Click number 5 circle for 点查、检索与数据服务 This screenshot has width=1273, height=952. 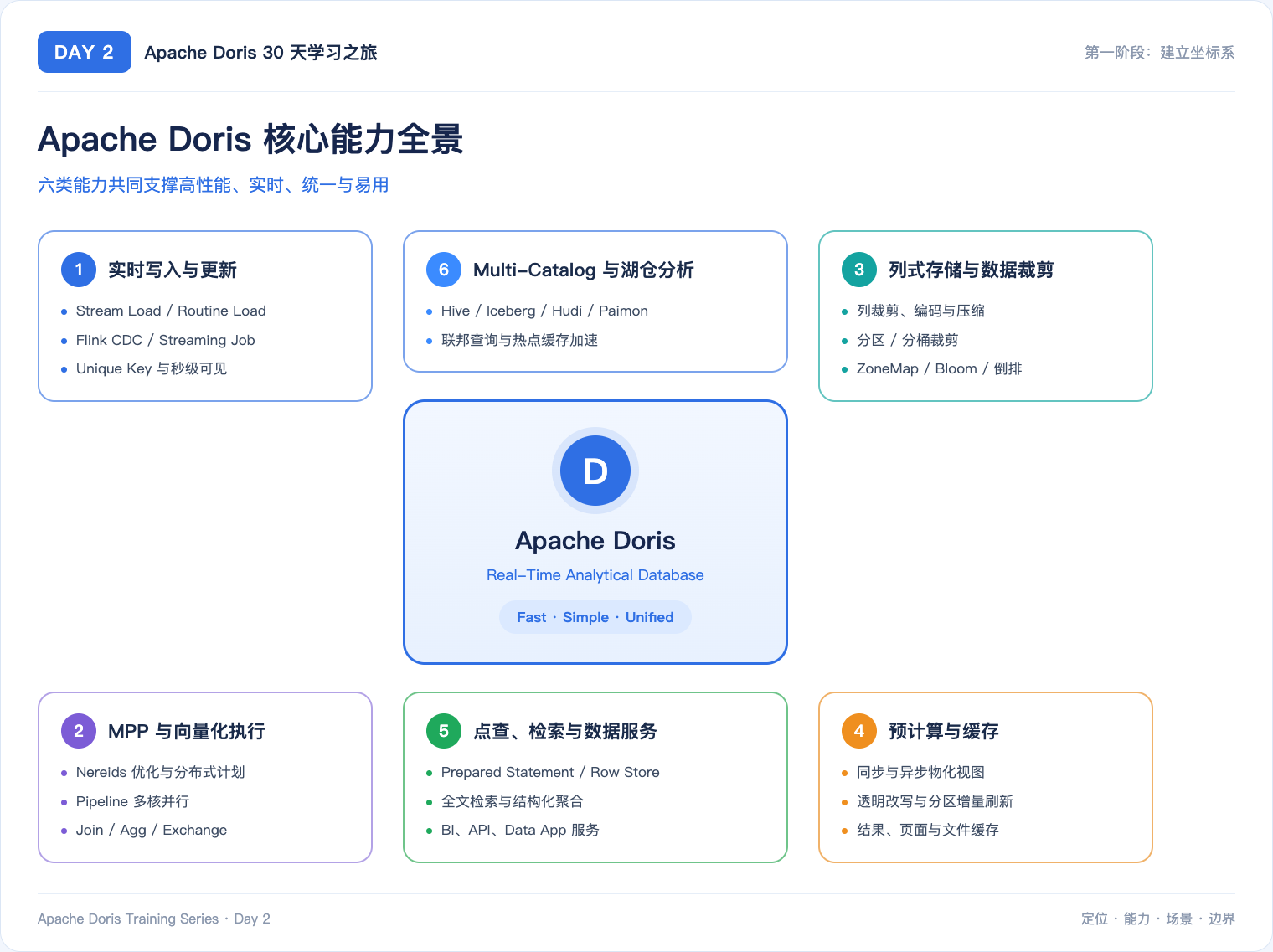(x=444, y=731)
